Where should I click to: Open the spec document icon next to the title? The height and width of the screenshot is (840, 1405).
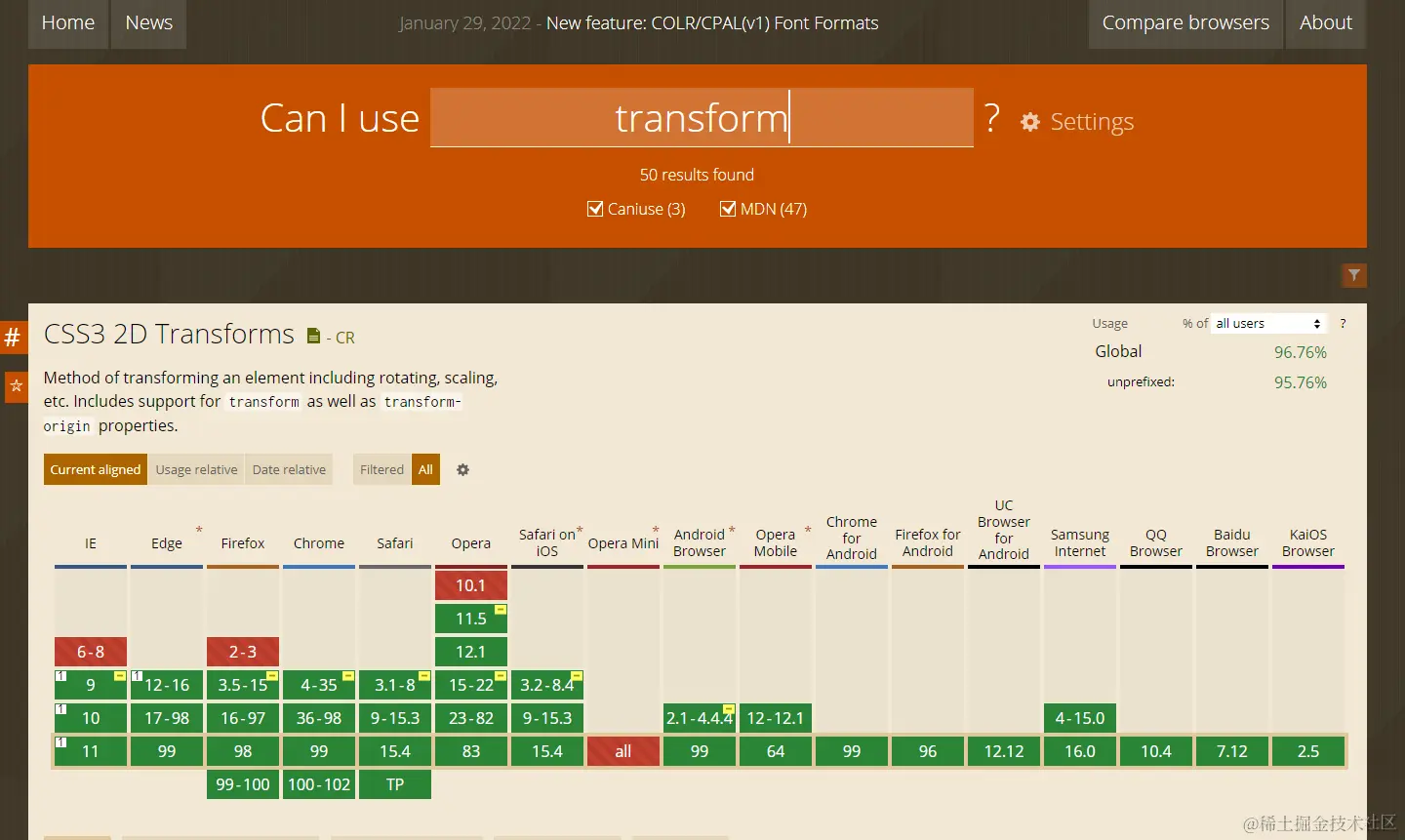tap(313, 336)
